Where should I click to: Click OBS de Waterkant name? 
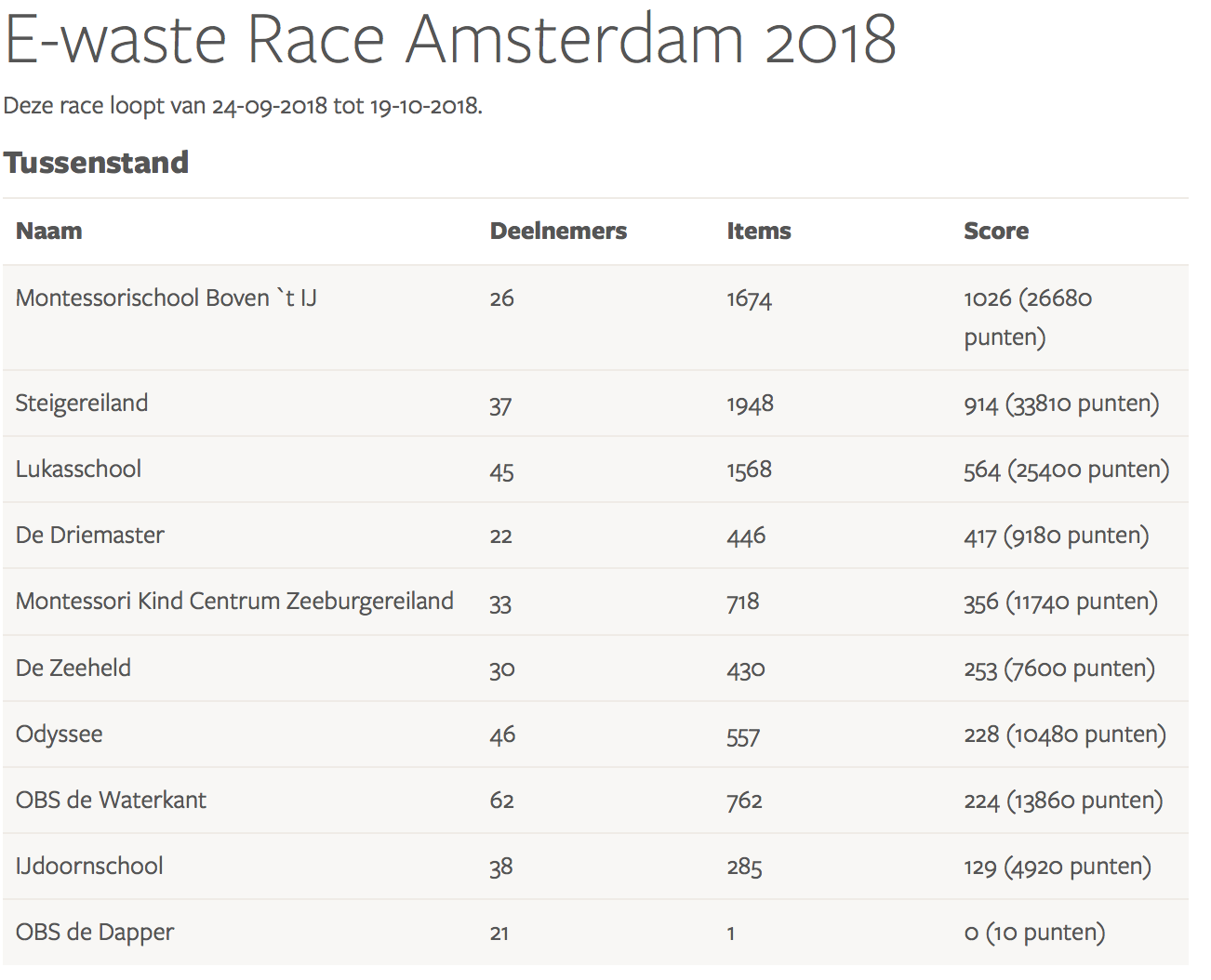pyautogui.click(x=111, y=801)
